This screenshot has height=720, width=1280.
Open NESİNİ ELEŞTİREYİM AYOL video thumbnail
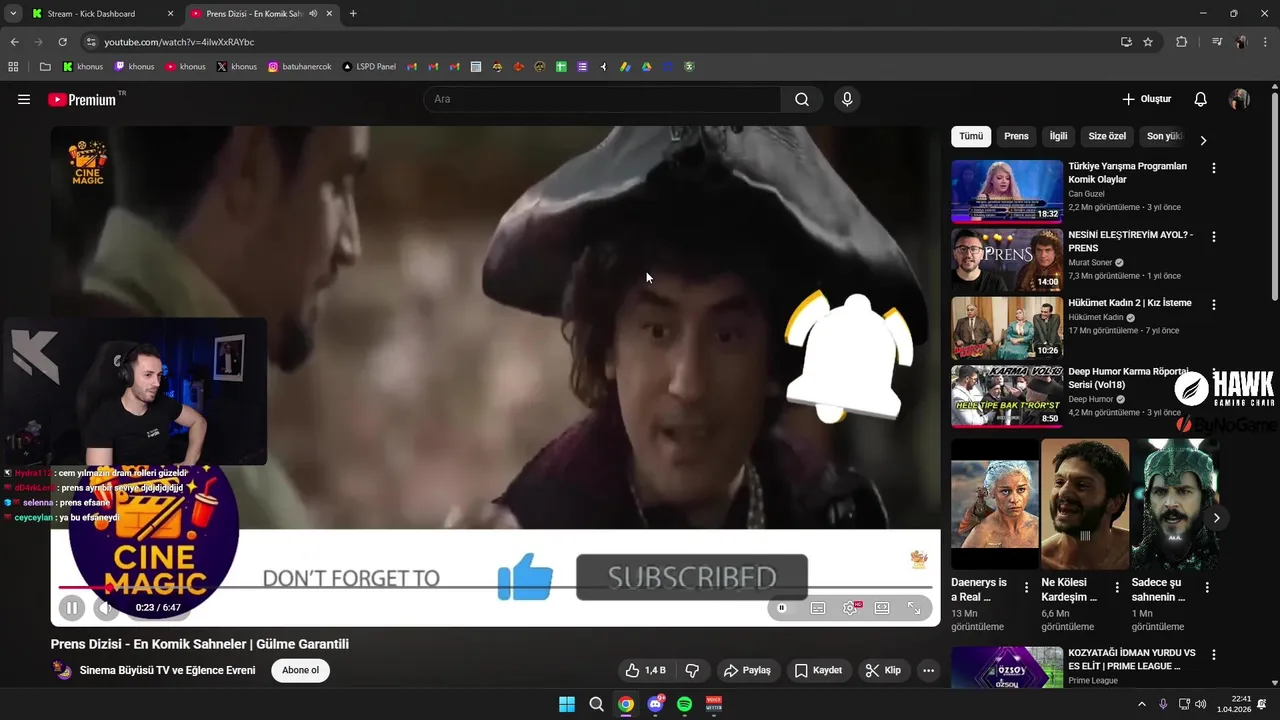(x=1007, y=259)
